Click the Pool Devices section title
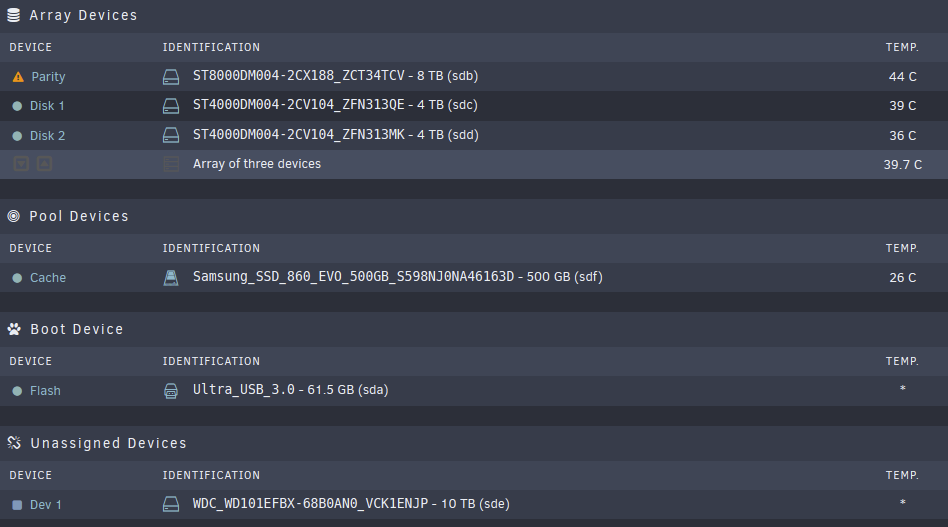 pos(79,216)
